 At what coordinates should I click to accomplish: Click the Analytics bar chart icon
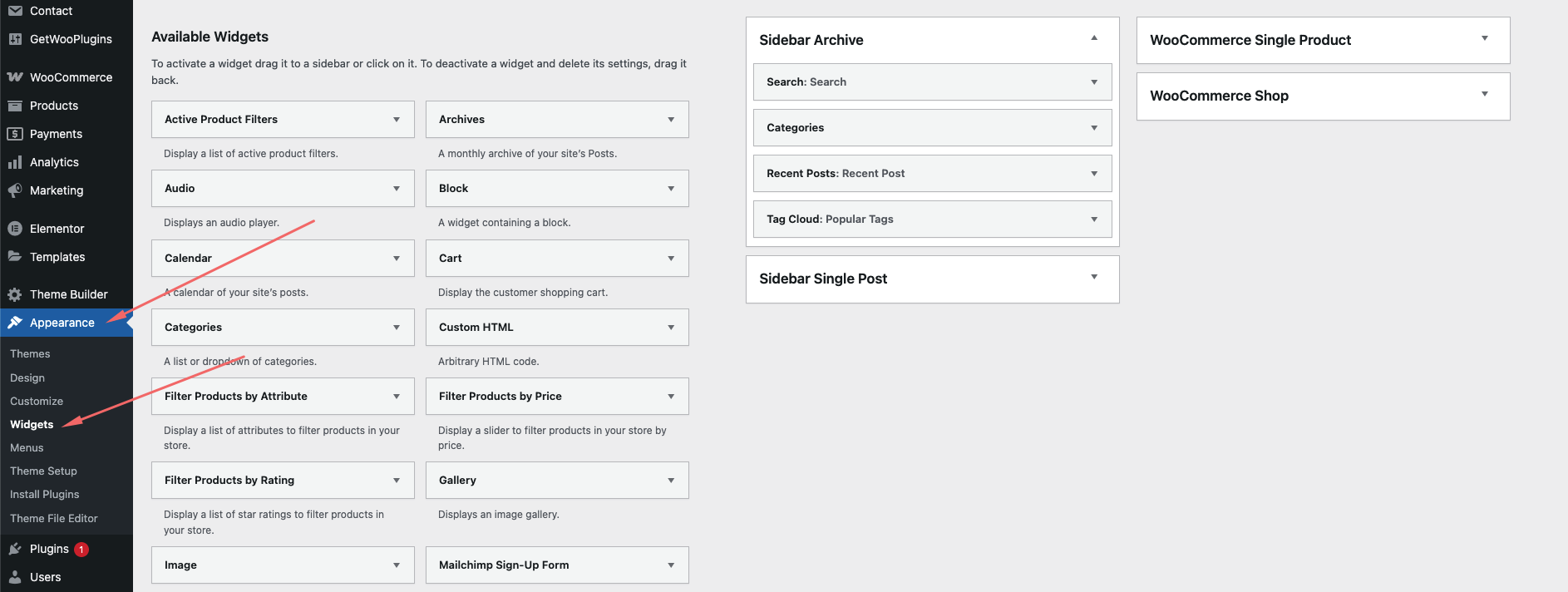pos(15,162)
